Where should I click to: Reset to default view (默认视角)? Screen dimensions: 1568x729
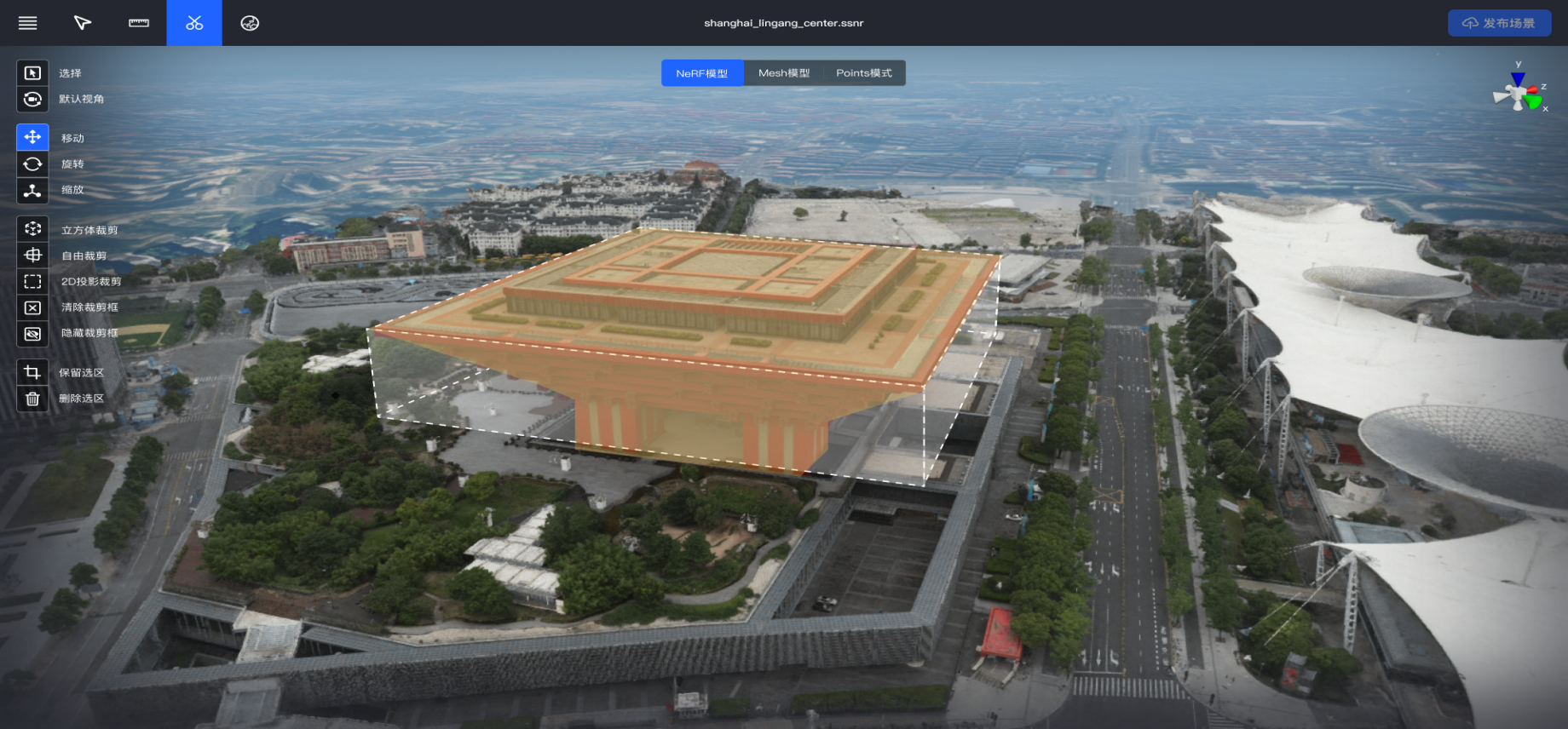(x=32, y=100)
